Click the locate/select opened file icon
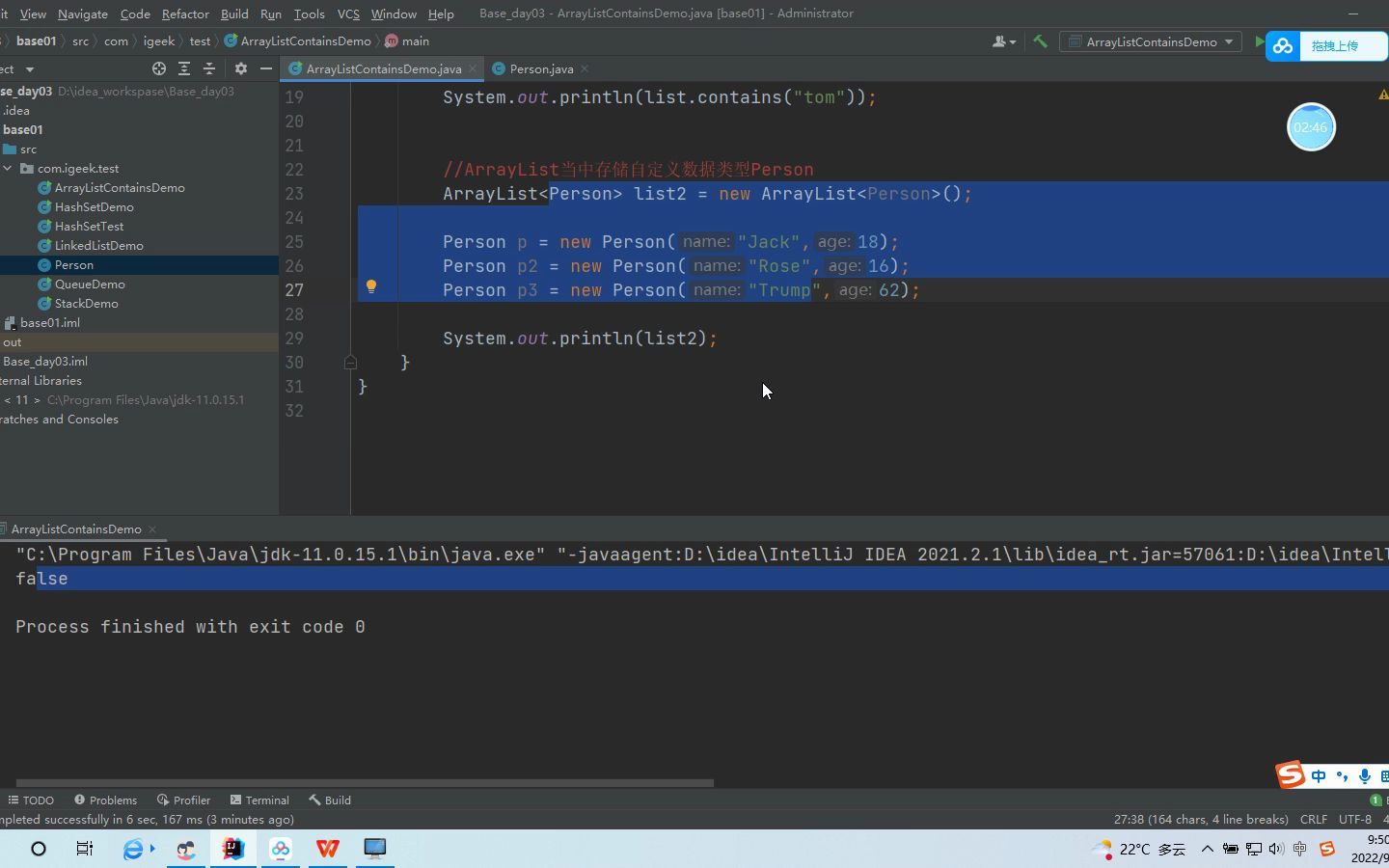The image size is (1389, 868). point(159,68)
